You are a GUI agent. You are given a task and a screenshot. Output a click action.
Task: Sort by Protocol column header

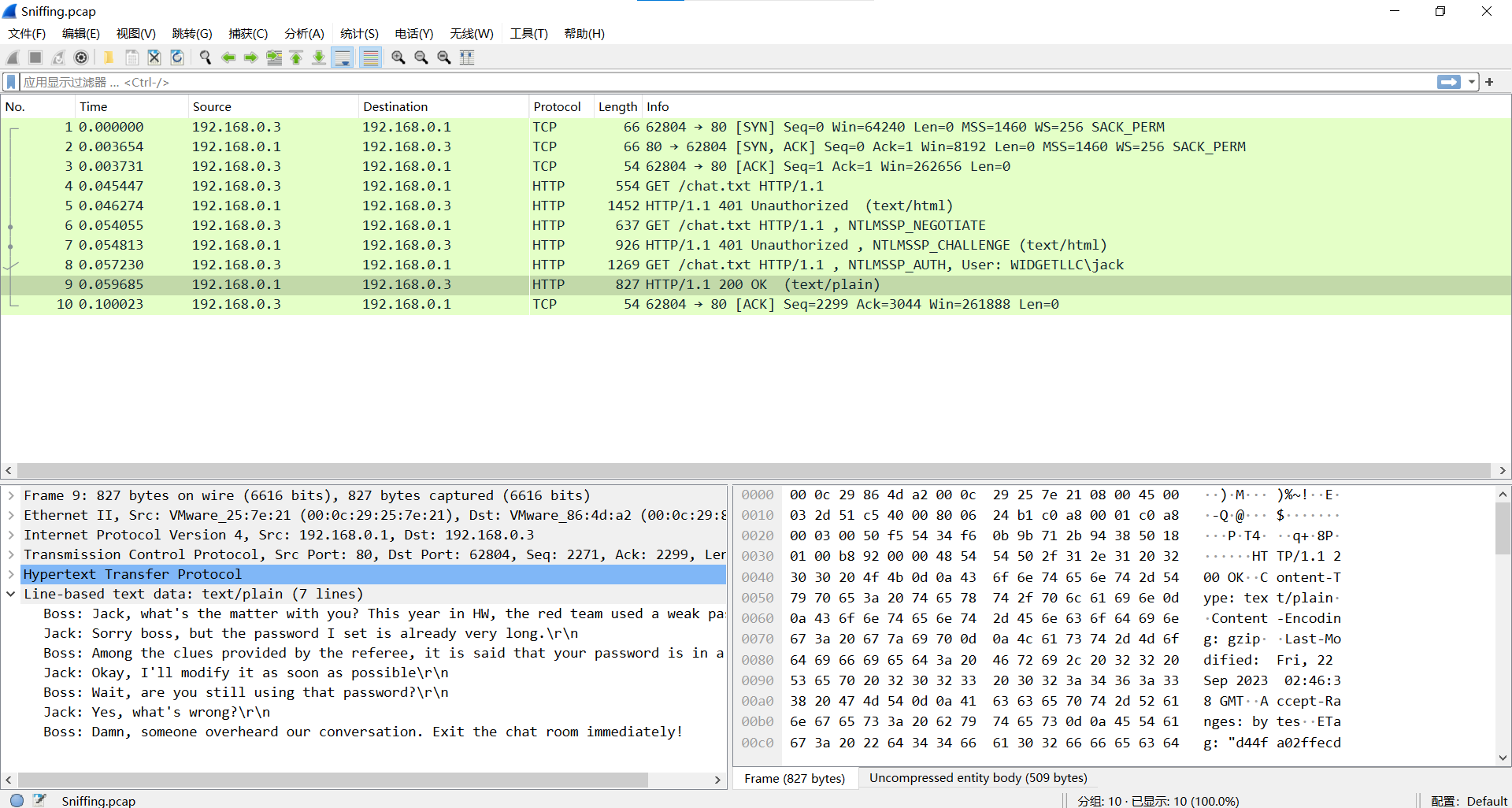pyautogui.click(x=561, y=107)
